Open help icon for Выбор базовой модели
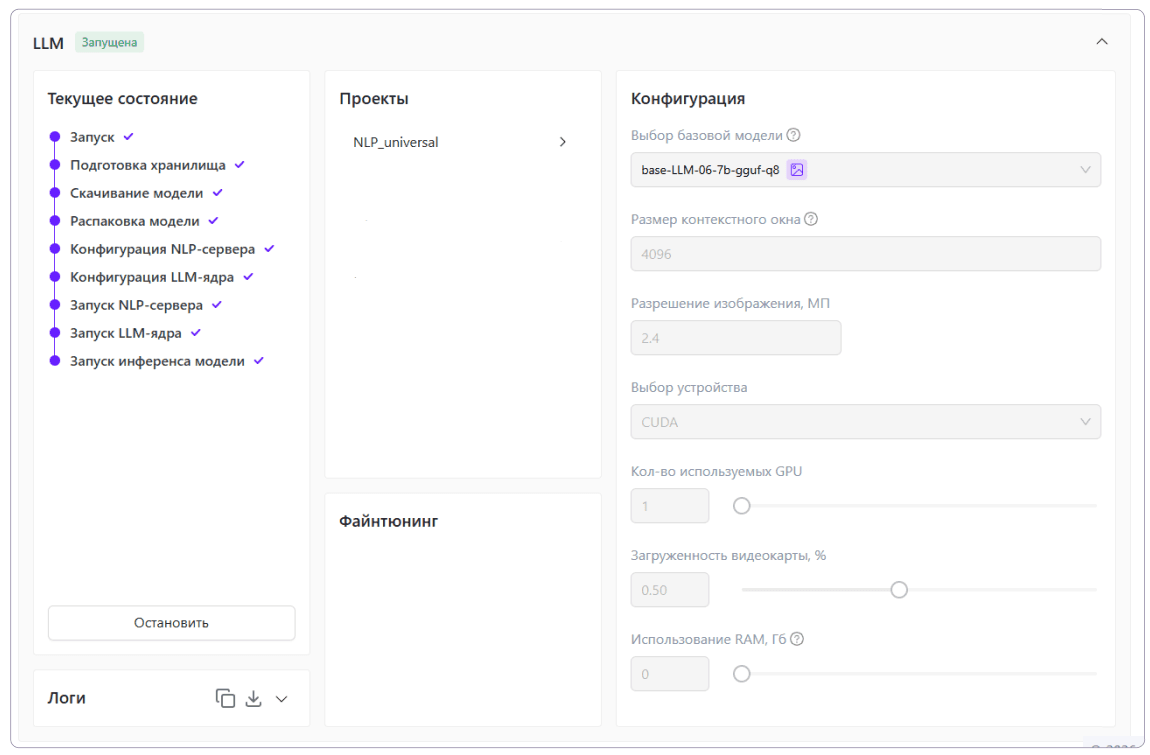1150x755 pixels. tap(794, 136)
